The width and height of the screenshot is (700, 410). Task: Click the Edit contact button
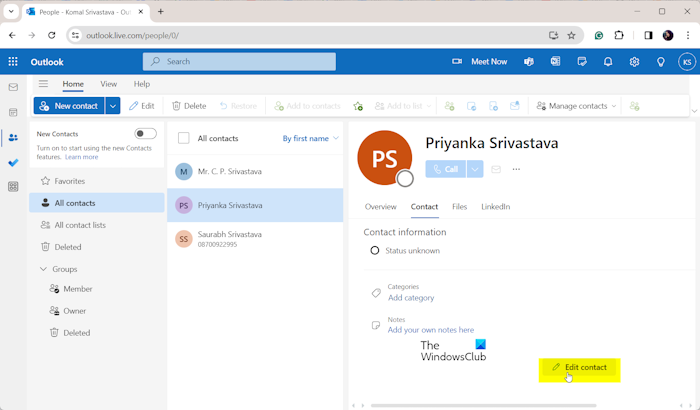[579, 367]
